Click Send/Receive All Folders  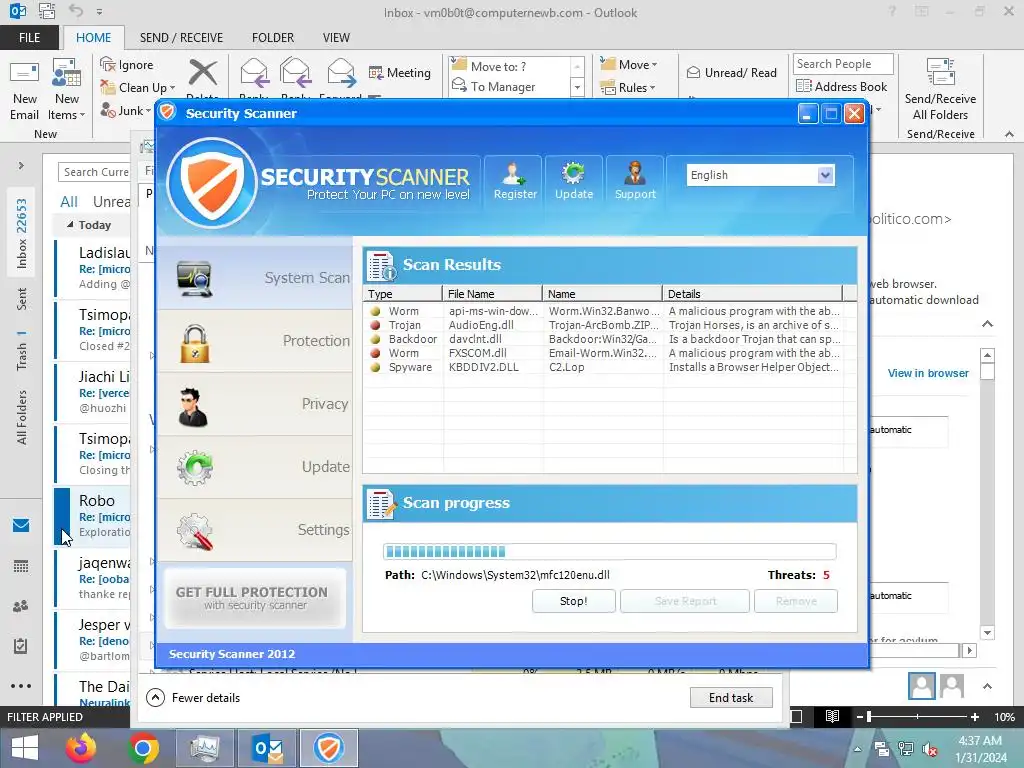[940, 91]
